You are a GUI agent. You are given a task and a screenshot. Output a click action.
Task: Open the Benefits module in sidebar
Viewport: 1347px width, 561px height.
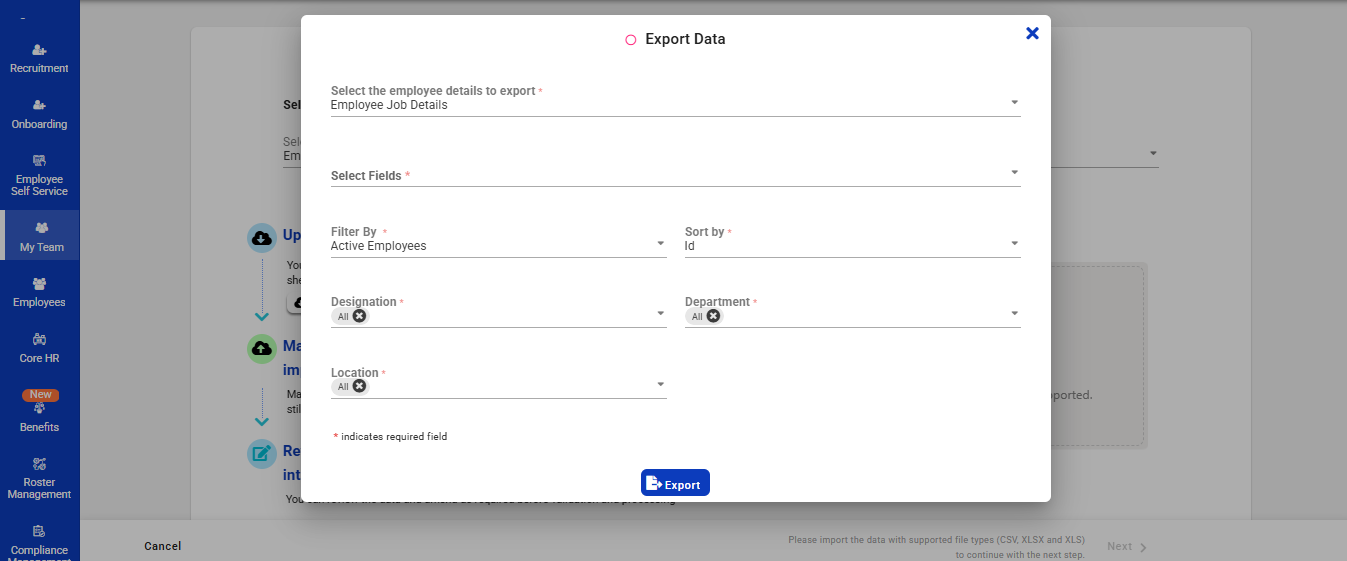[39, 408]
